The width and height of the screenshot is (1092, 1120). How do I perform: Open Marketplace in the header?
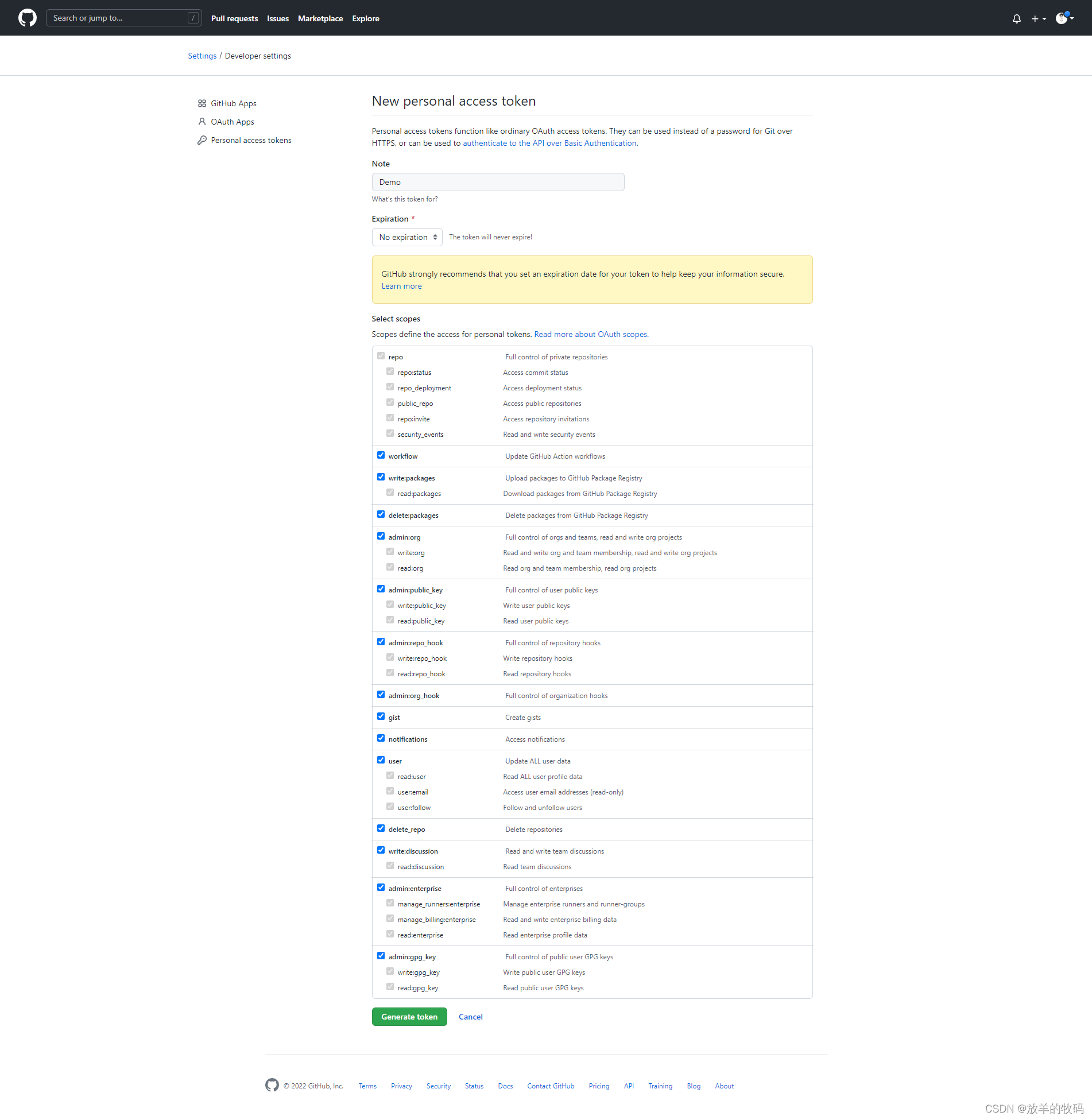(320, 18)
